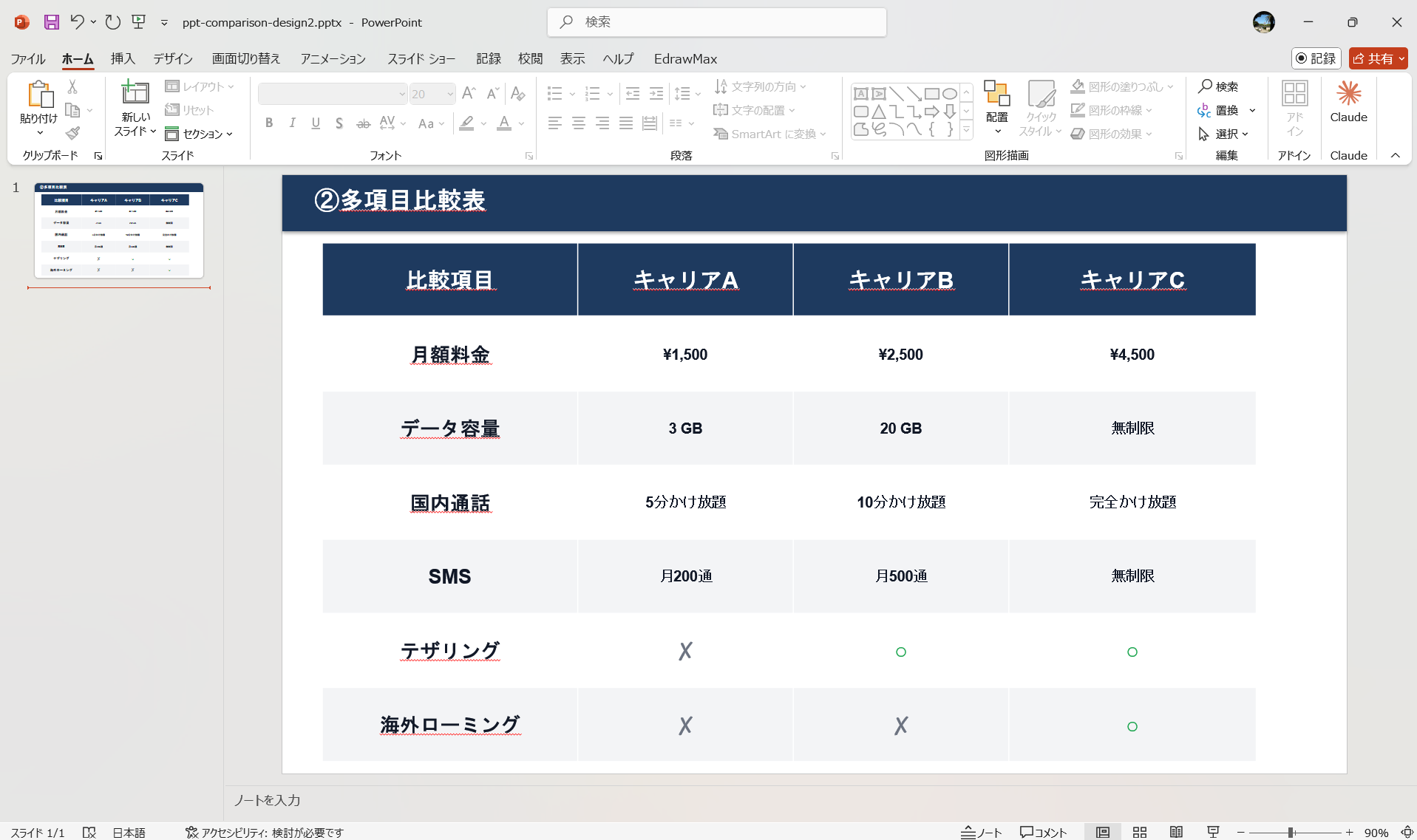Switch to Reading view
This screenshot has height=840, width=1417.
click(x=1176, y=832)
